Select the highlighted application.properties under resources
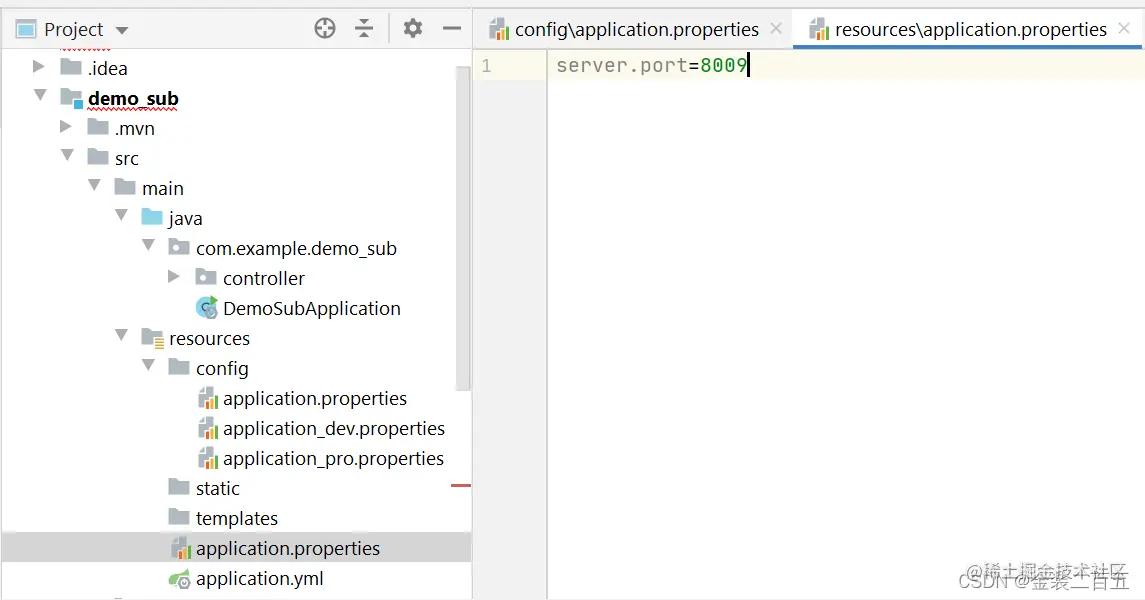This screenshot has height=600, width=1145. tap(288, 548)
